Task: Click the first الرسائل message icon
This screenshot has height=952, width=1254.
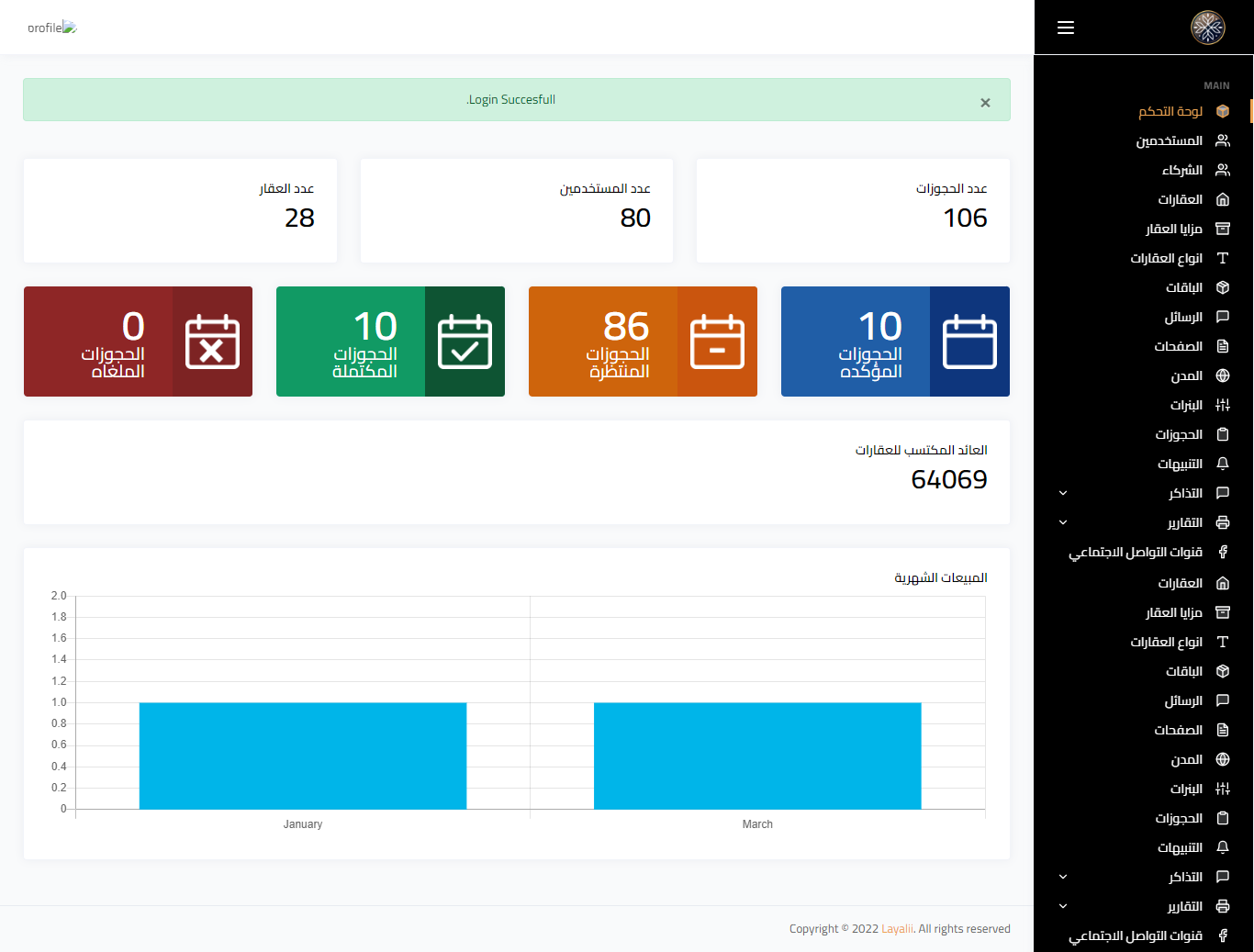Action: (x=1223, y=317)
